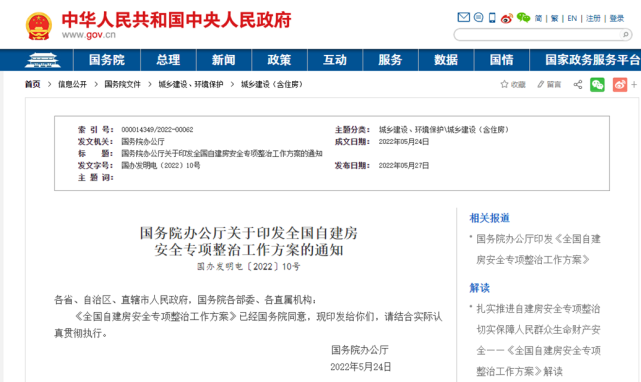Open 政策 navigation tab
Image resolution: width=641 pixels, height=382 pixels.
pyautogui.click(x=279, y=60)
